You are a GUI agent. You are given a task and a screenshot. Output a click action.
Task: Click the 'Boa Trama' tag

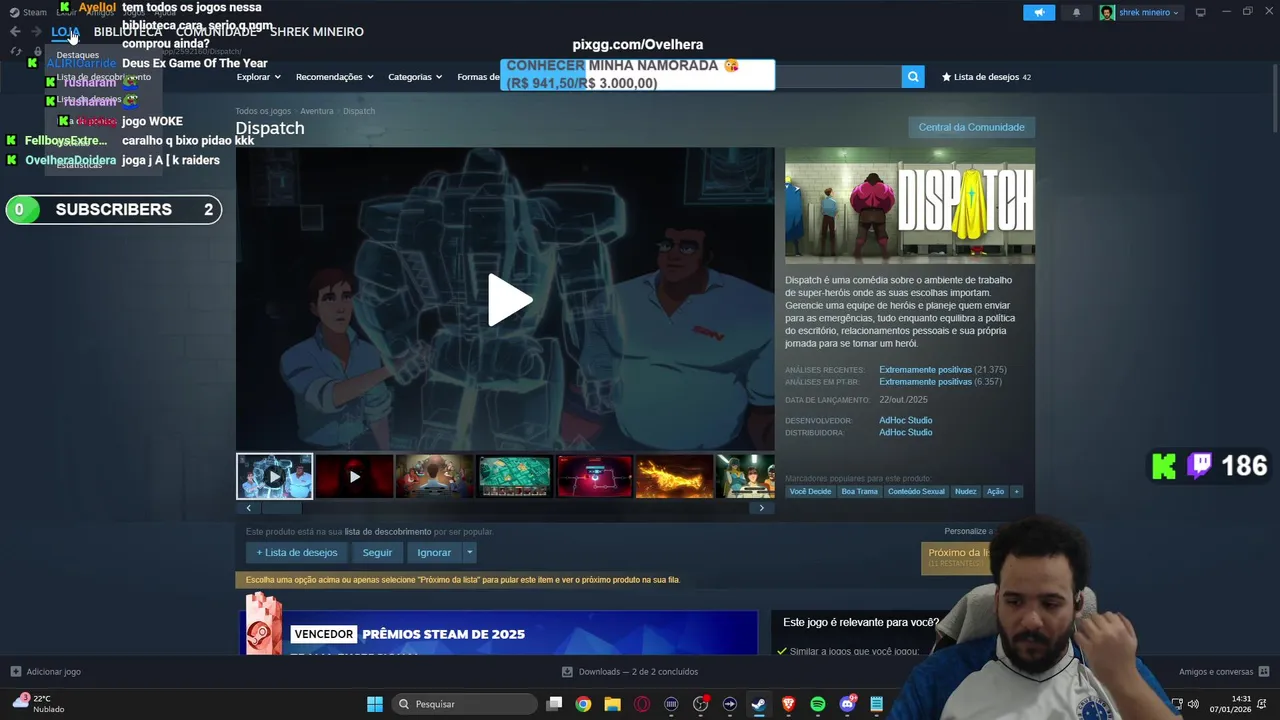[x=859, y=491]
